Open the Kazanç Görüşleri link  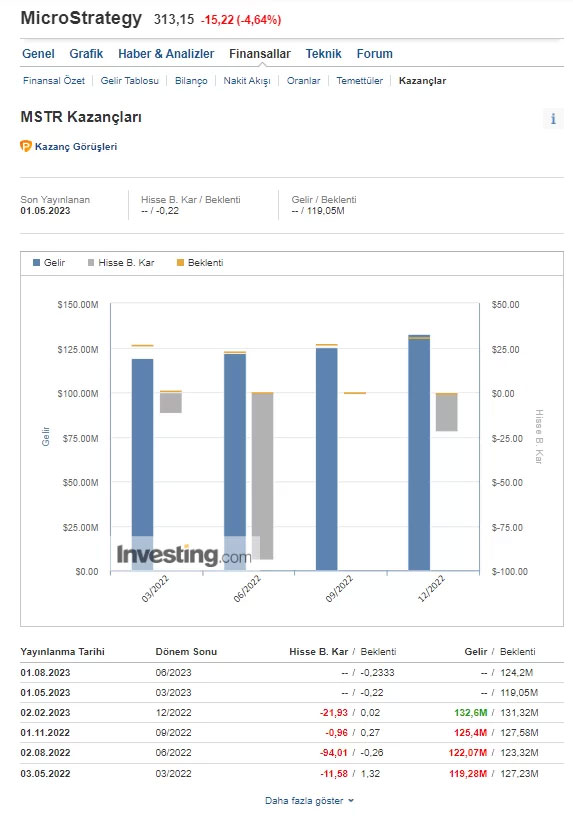(x=76, y=147)
